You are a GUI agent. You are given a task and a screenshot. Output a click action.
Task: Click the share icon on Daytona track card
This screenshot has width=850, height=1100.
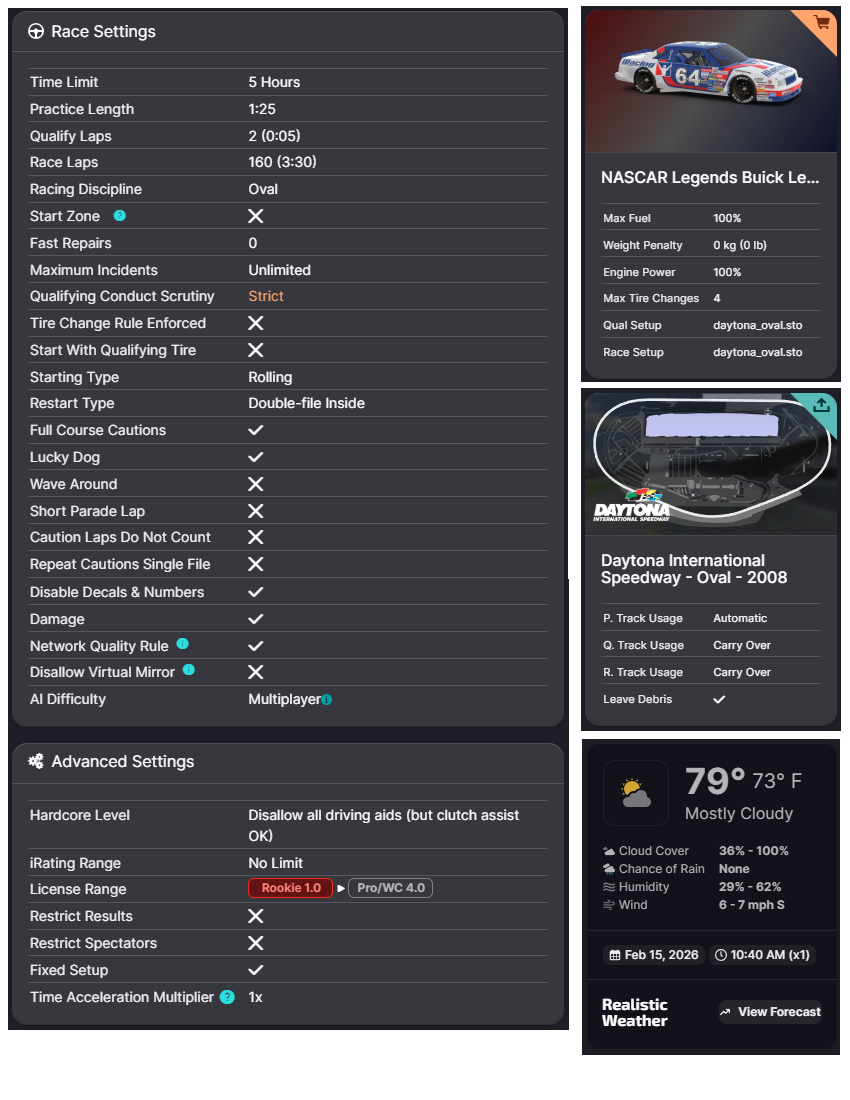pos(821,405)
